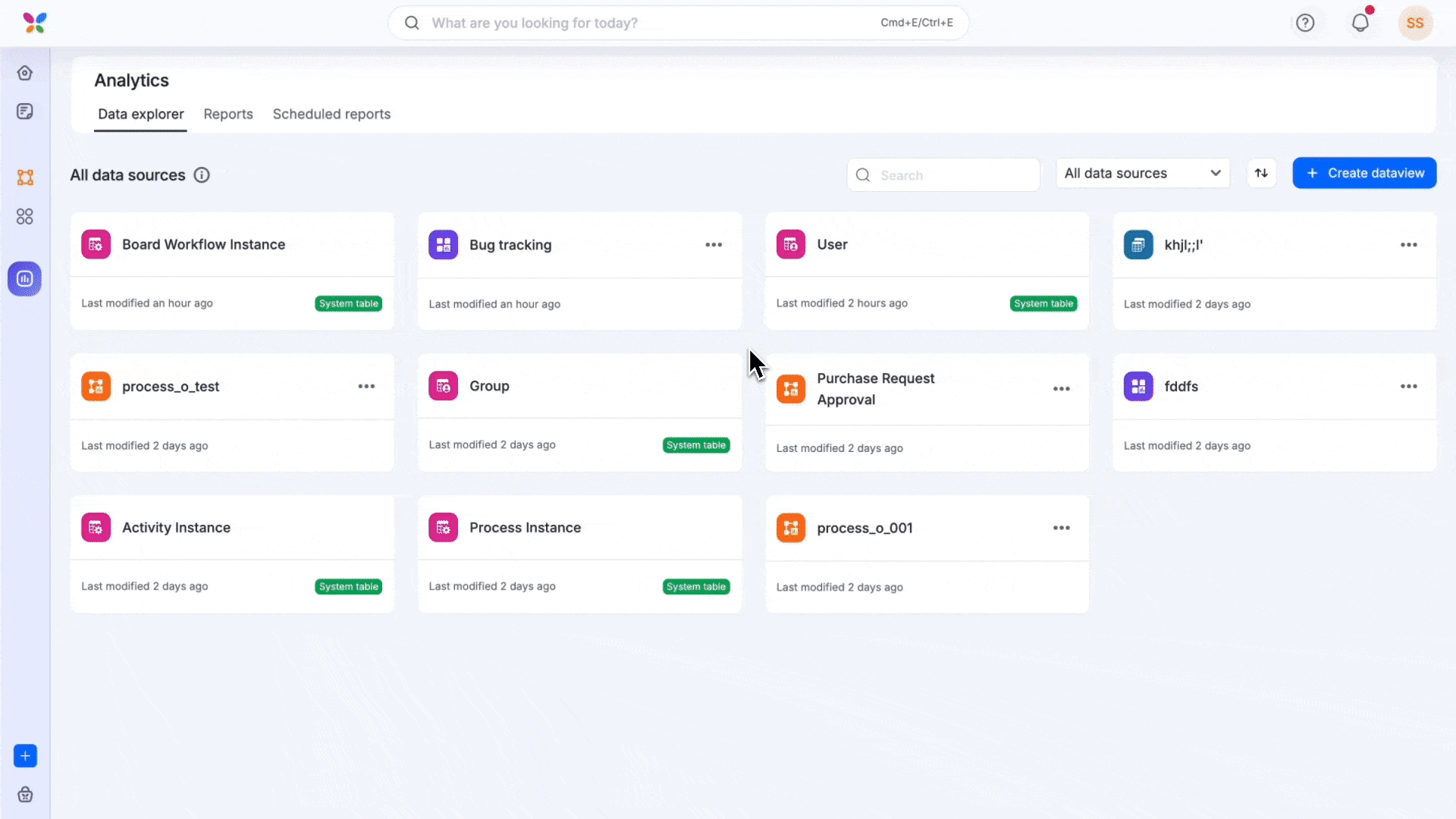Click the blue plus icon in sidebar

click(x=25, y=755)
